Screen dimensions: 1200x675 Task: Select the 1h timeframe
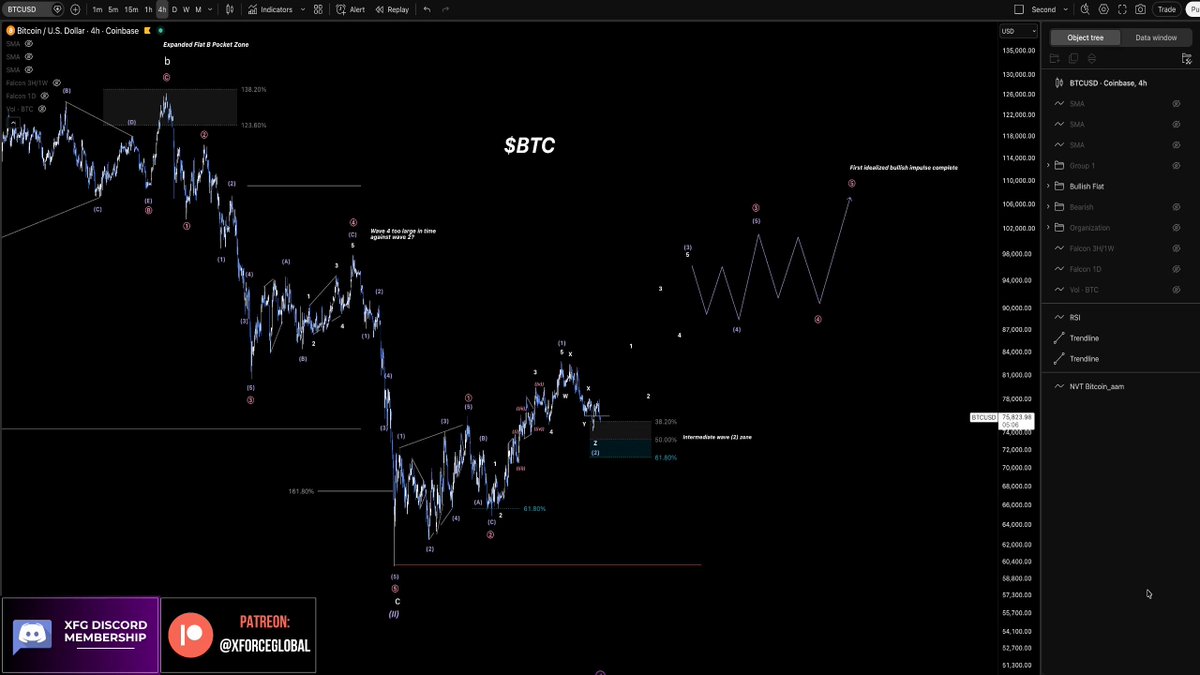148,9
